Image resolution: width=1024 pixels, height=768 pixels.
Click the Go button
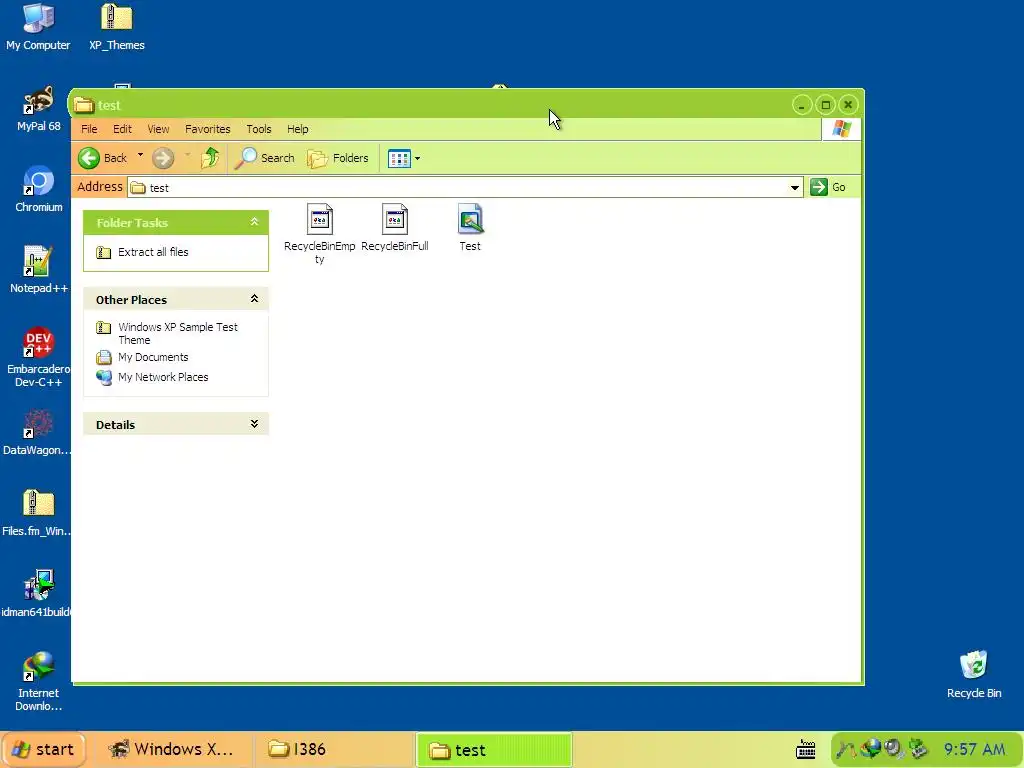(x=828, y=187)
